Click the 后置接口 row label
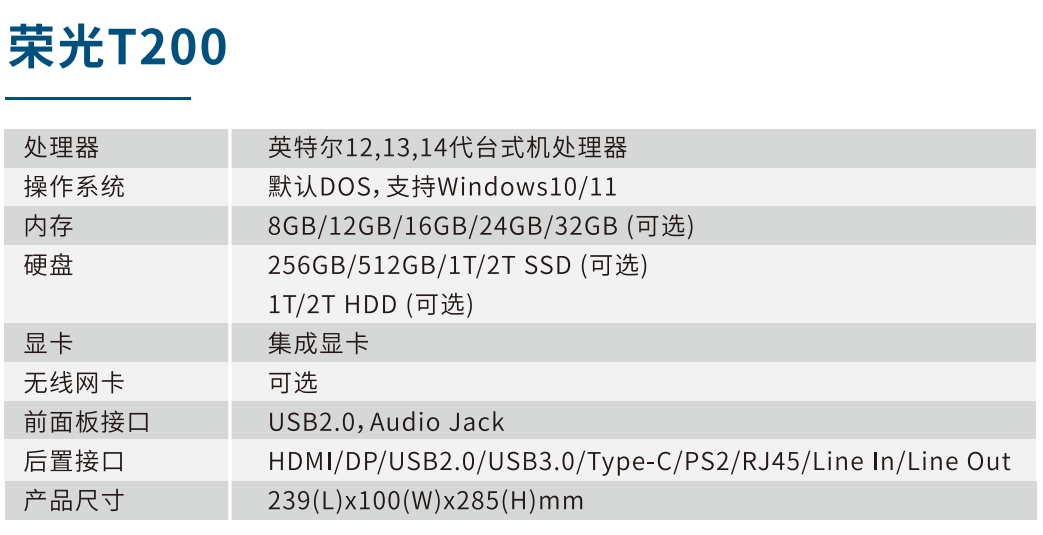The width and height of the screenshot is (1043, 535). point(74,462)
